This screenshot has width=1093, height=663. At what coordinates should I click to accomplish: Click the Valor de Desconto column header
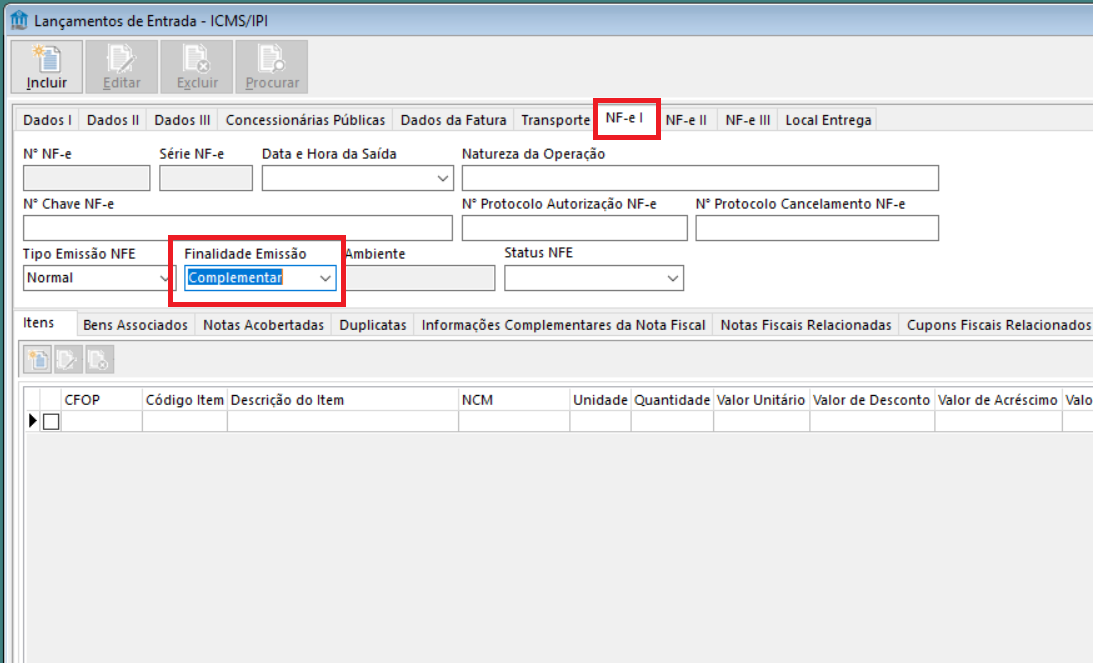871,400
